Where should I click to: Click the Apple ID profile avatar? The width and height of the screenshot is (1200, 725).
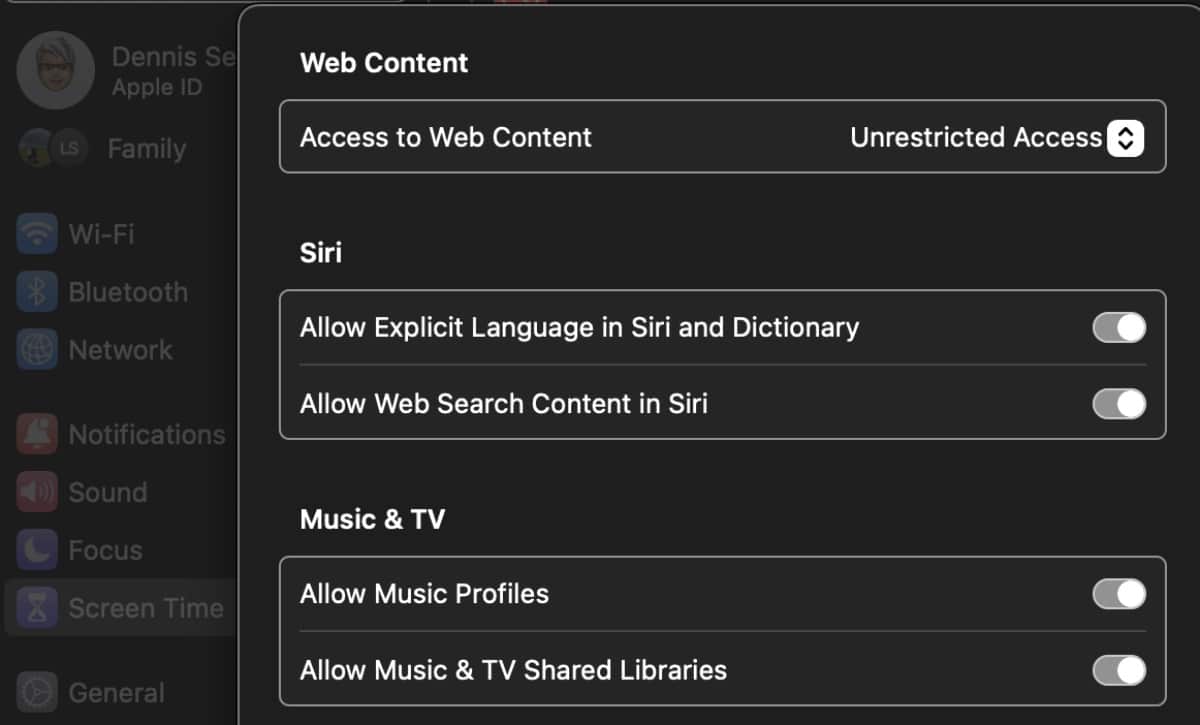(55, 70)
